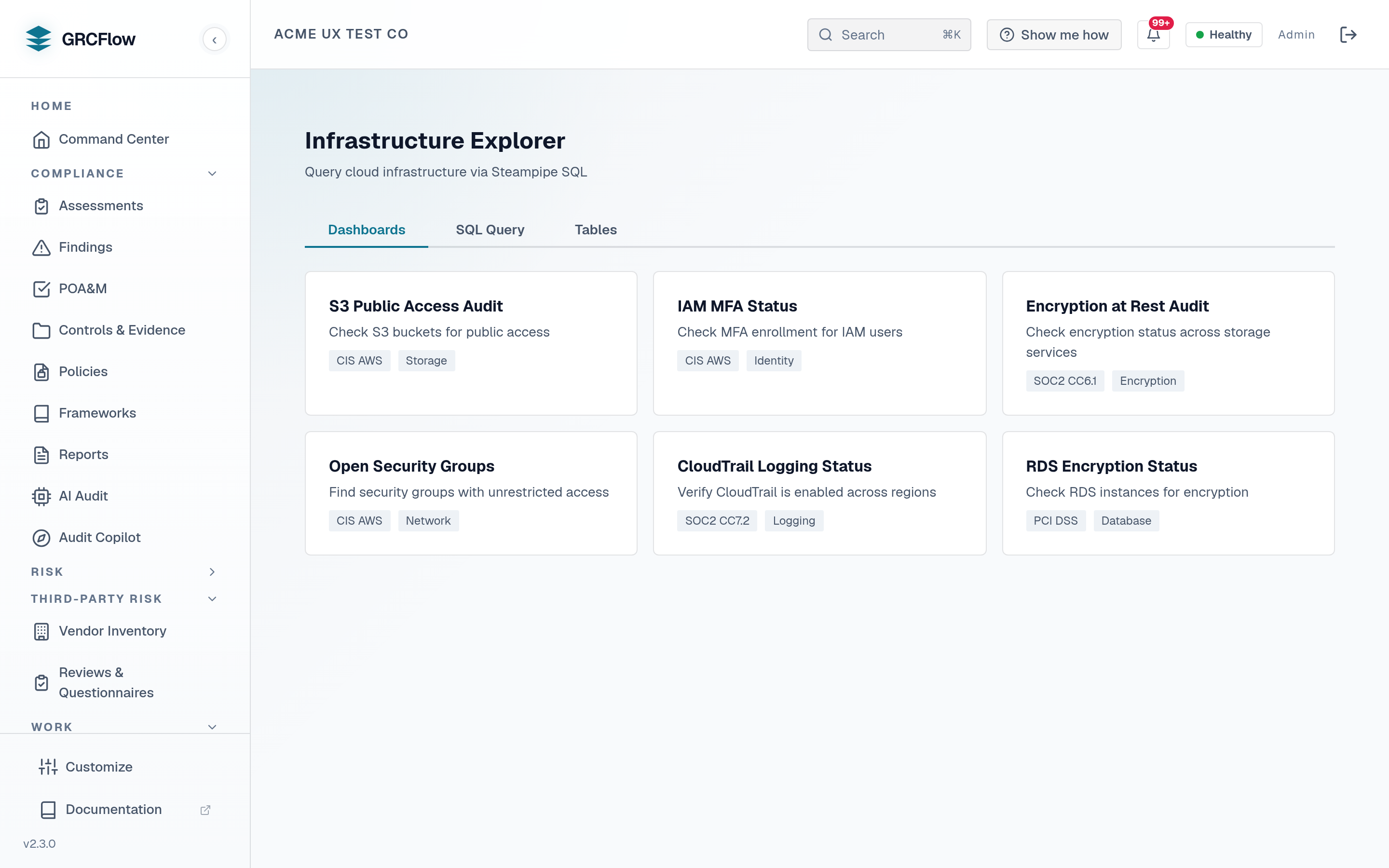This screenshot has height=868, width=1389.
Task: Click the Assessments clipboard icon
Action: [x=41, y=206]
